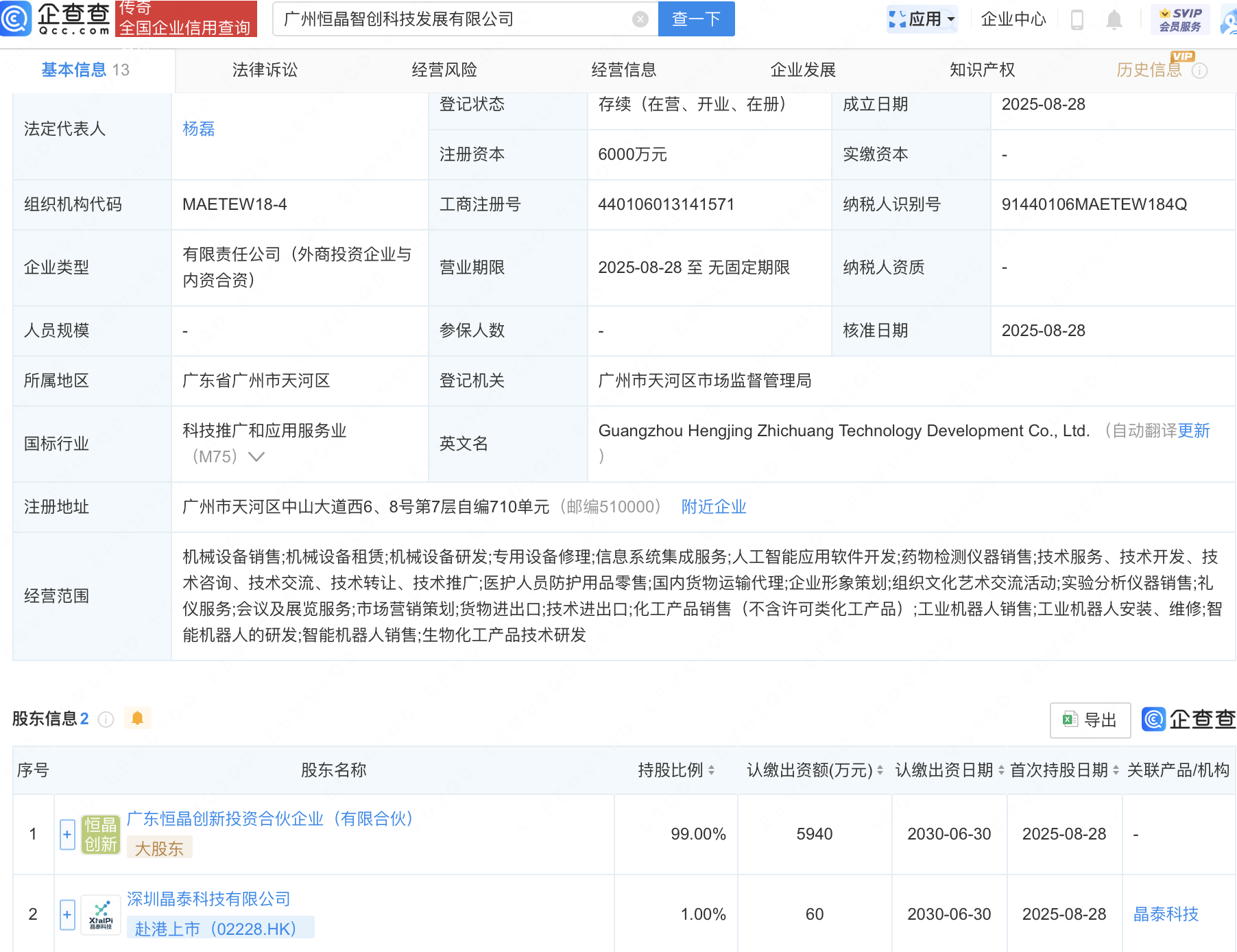Click 全国企业信用查询 red banner
Viewport: 1237px width, 952px height.
click(185, 19)
